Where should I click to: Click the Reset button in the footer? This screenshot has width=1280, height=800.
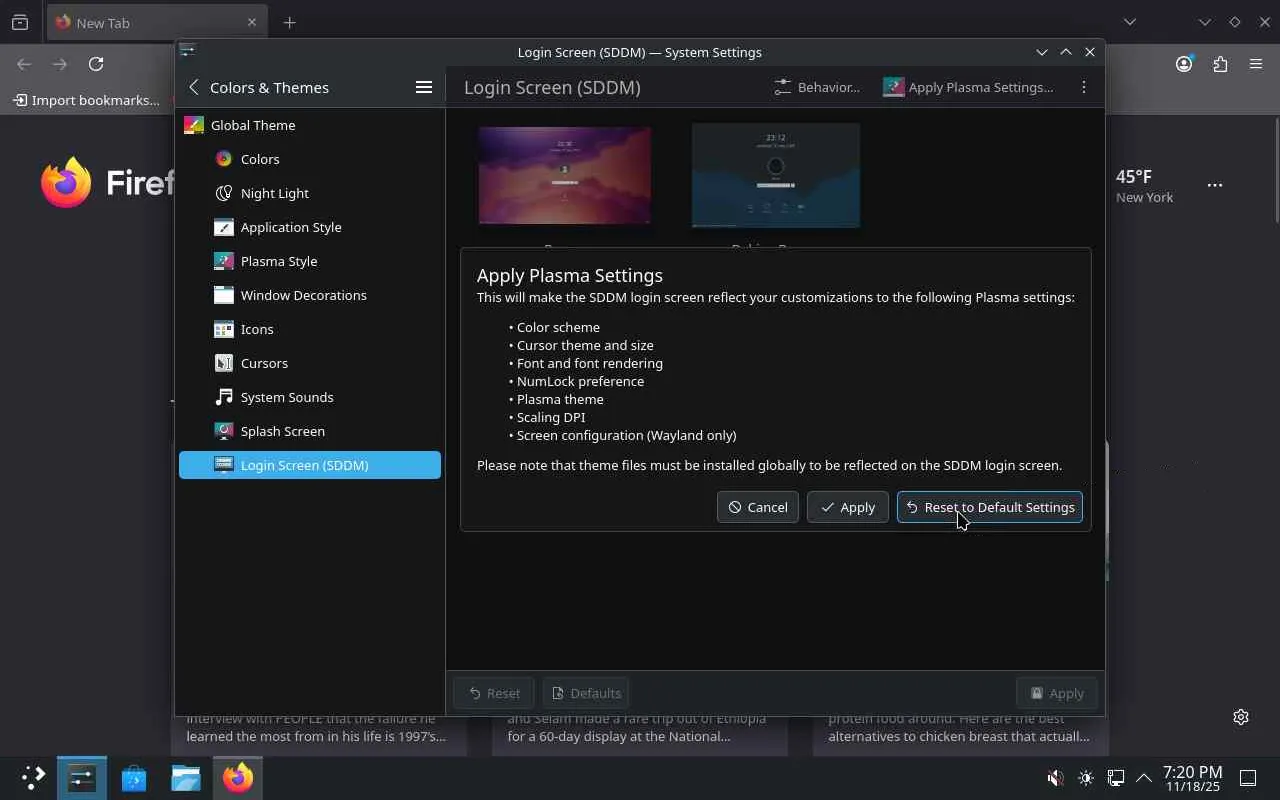point(494,693)
